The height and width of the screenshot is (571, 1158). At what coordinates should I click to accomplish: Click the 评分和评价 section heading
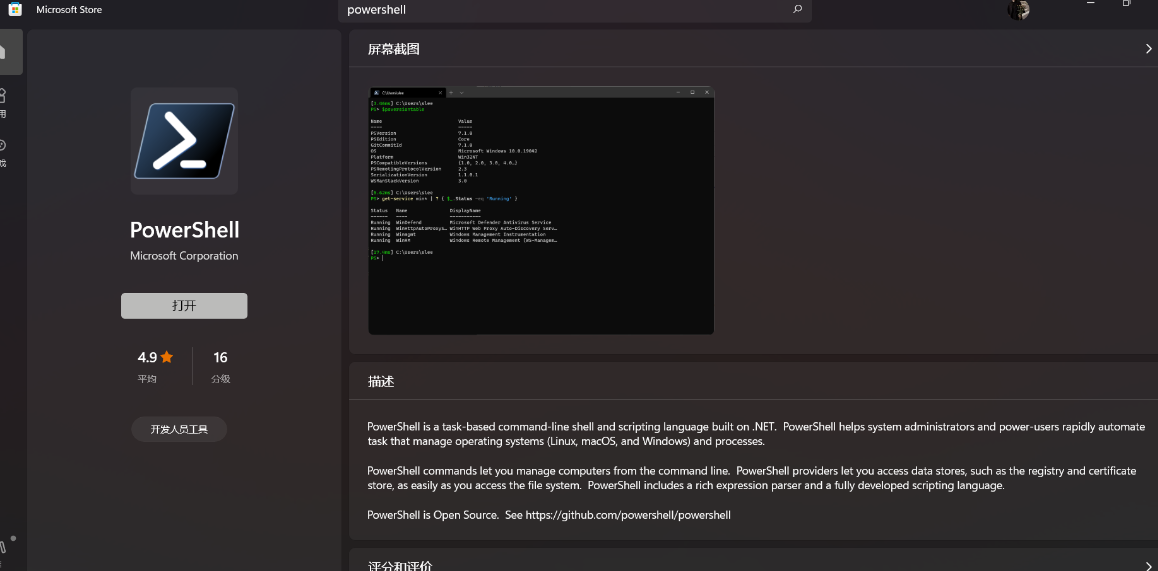click(x=400, y=566)
